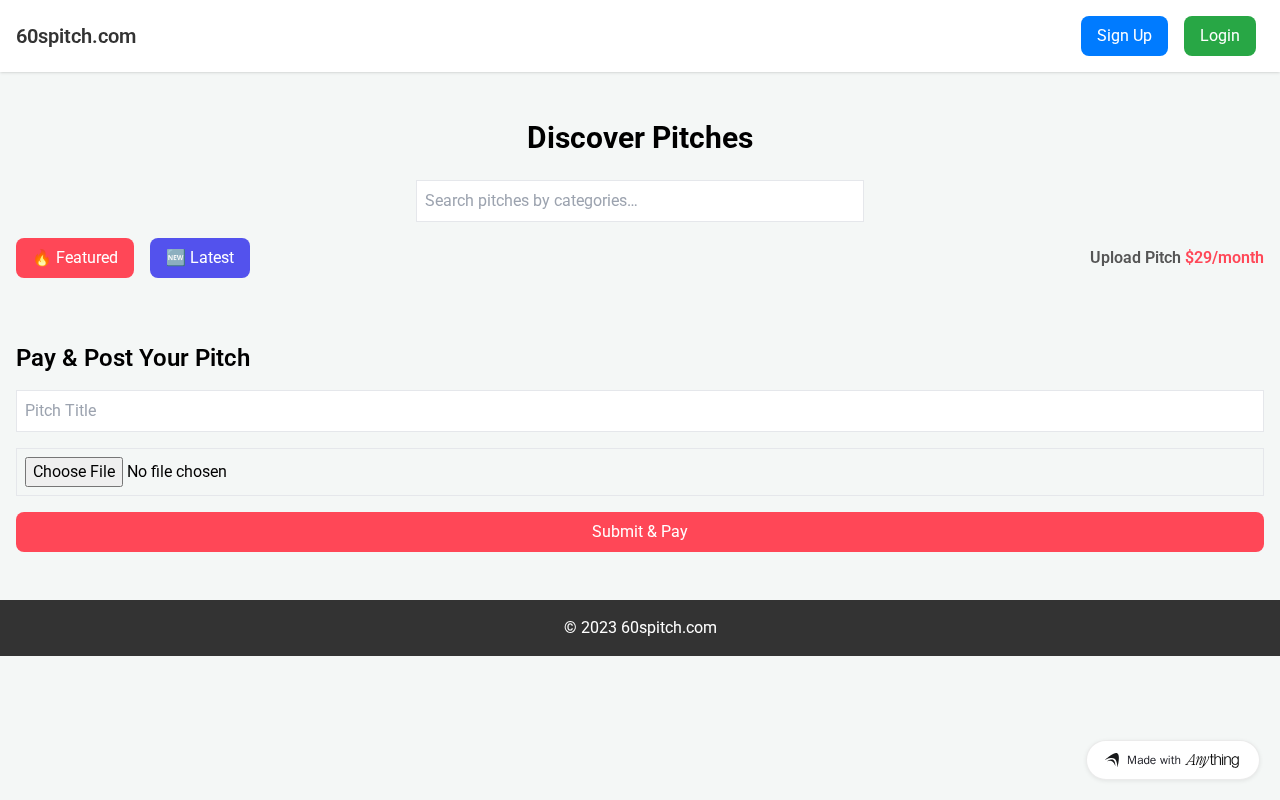Focus the Pitch Title input field
The width and height of the screenshot is (1280, 800).
coord(640,411)
